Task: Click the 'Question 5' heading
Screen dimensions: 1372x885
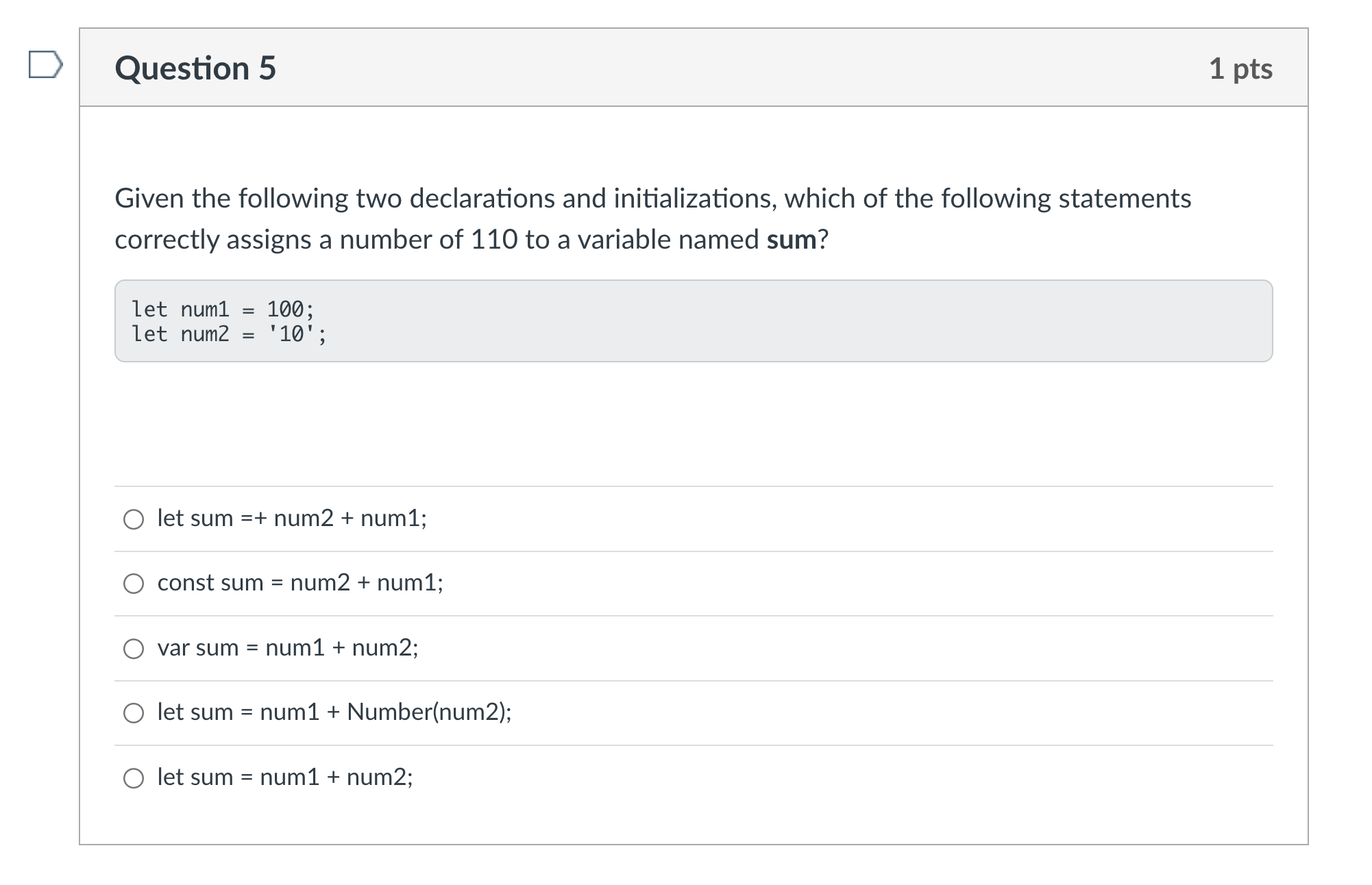Action: [195, 68]
